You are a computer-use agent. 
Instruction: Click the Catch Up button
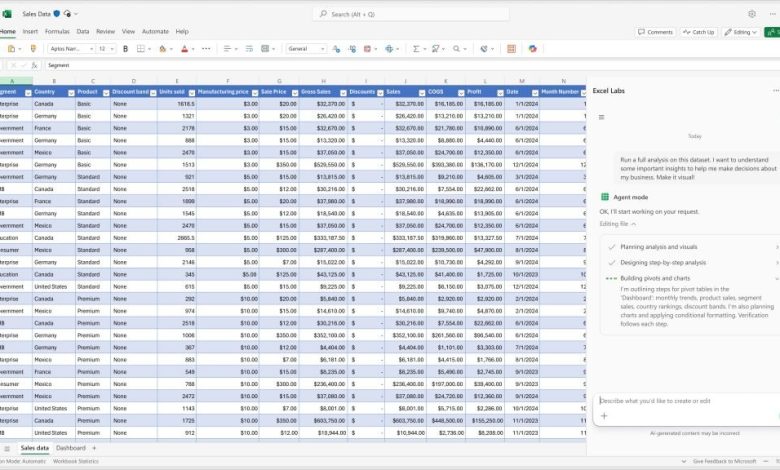click(x=700, y=31)
